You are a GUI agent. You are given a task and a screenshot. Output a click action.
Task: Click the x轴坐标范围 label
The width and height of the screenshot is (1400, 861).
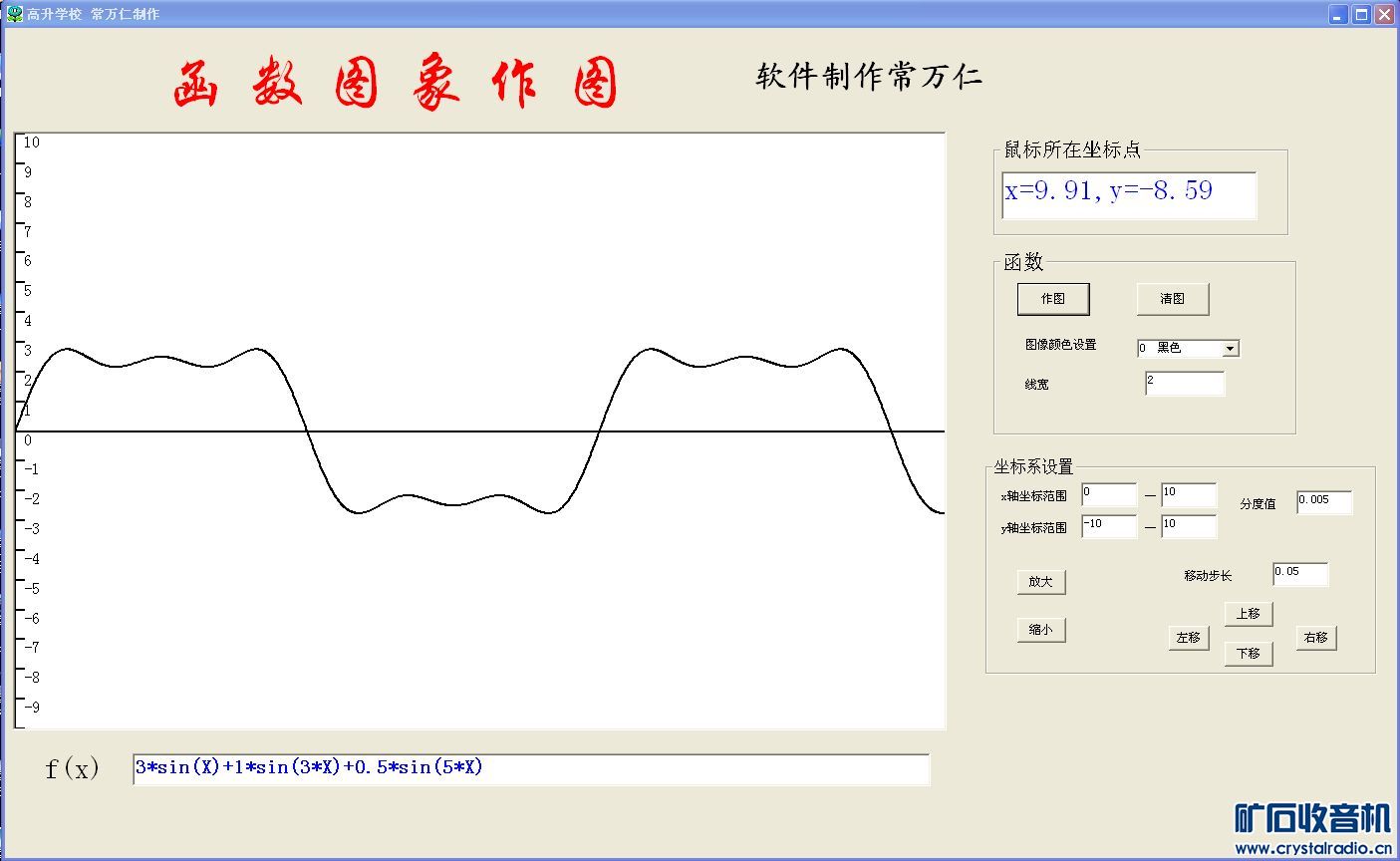(1034, 496)
